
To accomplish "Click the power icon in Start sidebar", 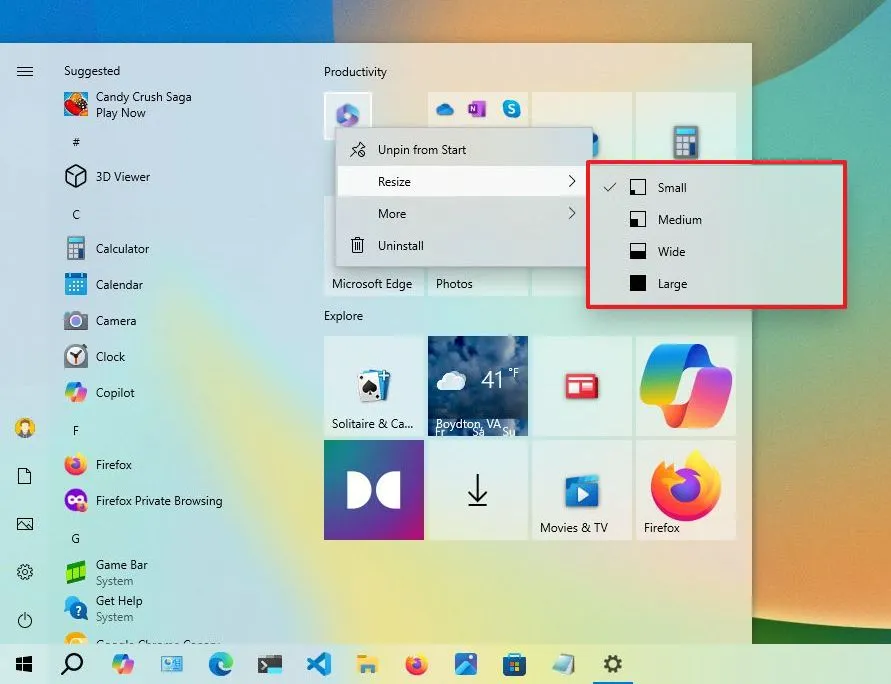I will point(24,620).
